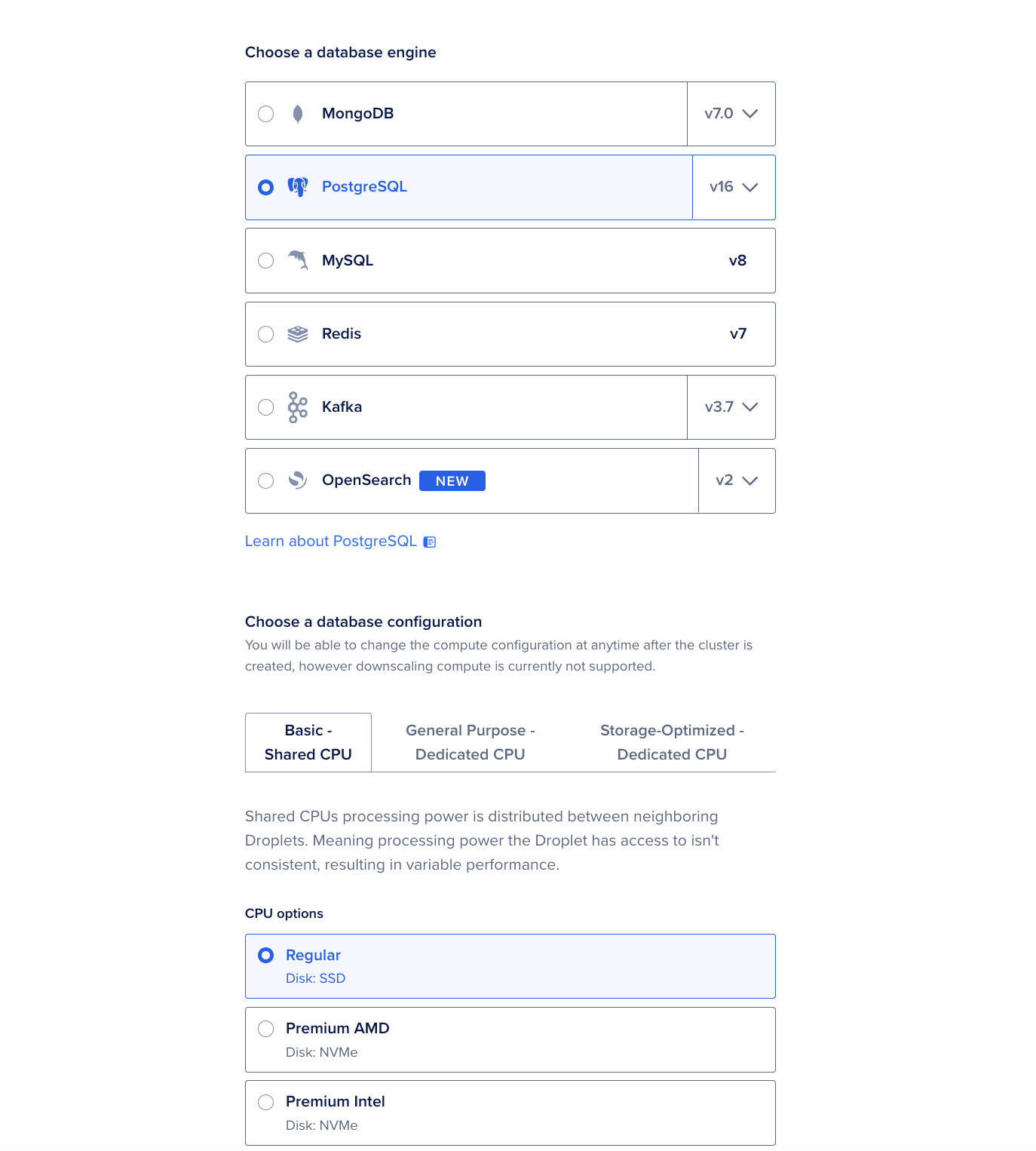The height and width of the screenshot is (1151, 1036).
Task: Expand the PostgreSQL v16 version dropdown
Action: (734, 187)
